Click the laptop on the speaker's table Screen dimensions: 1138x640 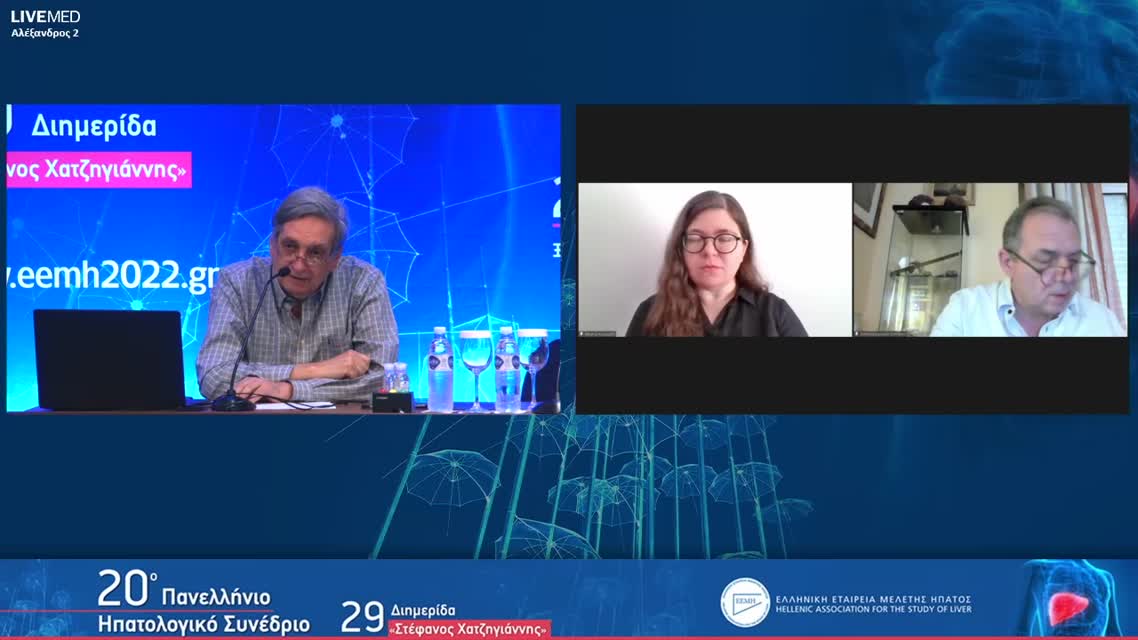coord(108,358)
